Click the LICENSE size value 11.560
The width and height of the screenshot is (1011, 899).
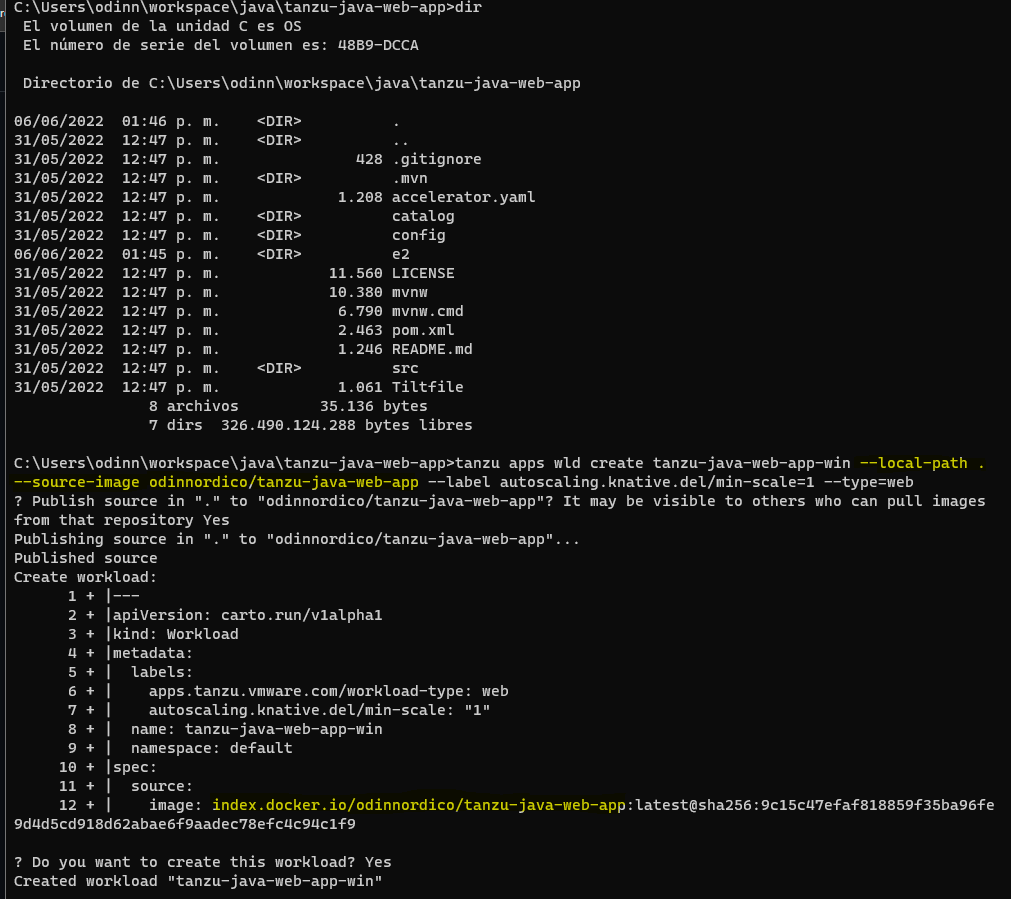[355, 273]
